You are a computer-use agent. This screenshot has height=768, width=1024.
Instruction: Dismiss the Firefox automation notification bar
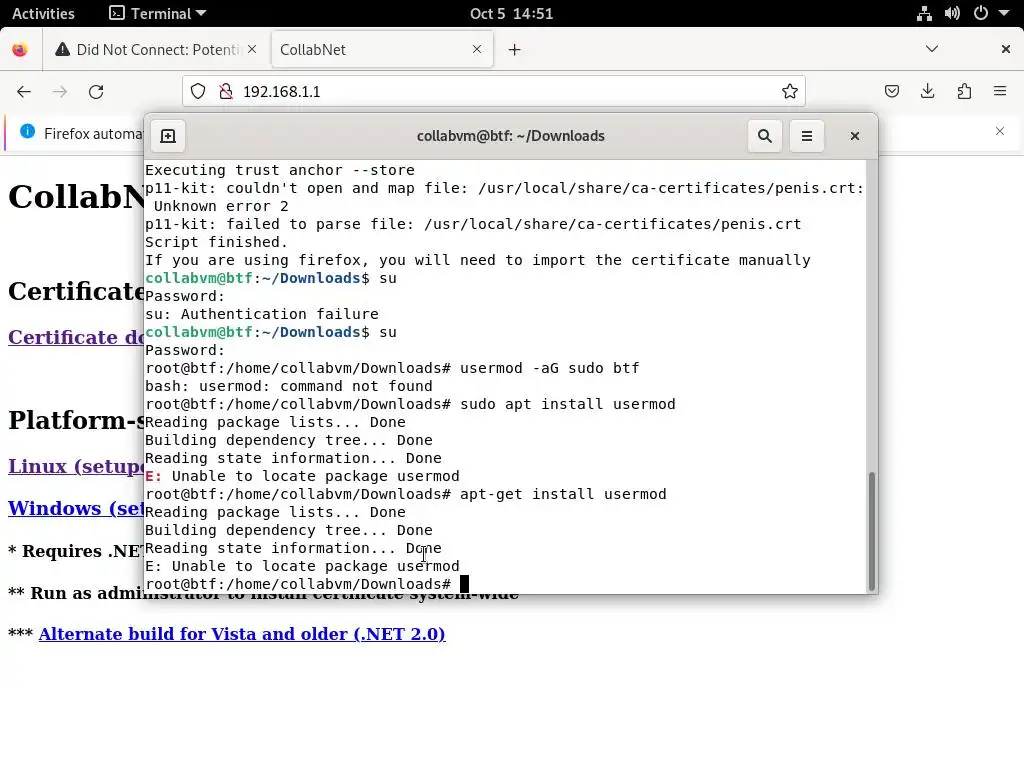tap(1000, 131)
